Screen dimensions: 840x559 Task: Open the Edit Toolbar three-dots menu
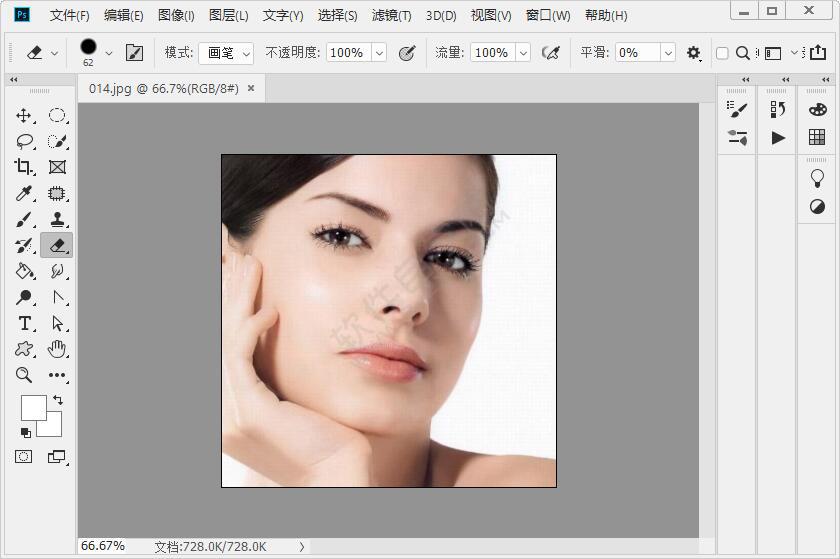(x=57, y=375)
